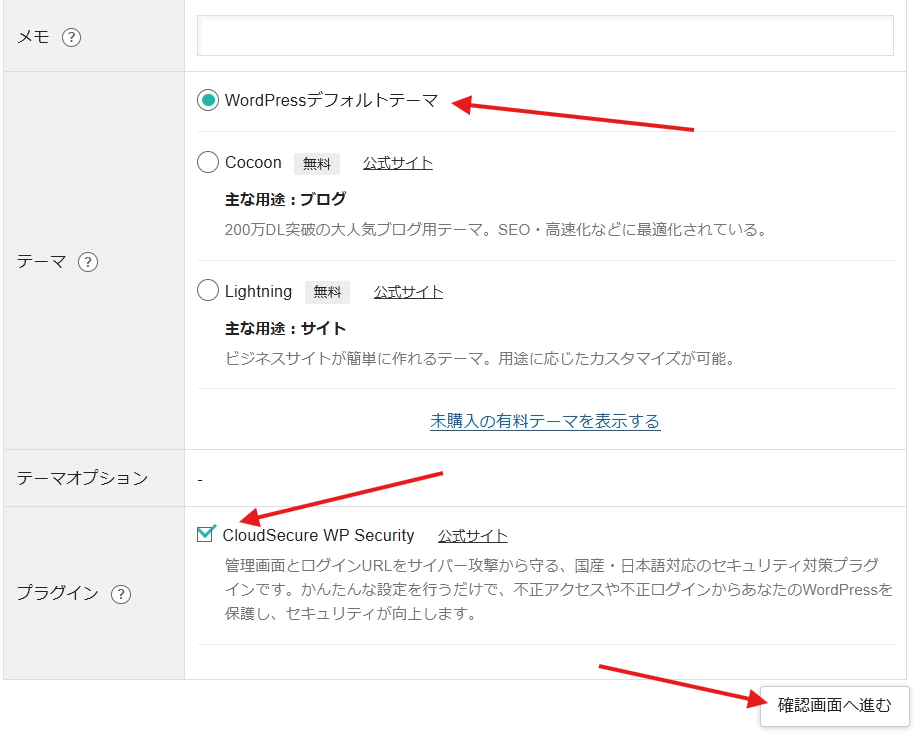The width and height of the screenshot is (918, 737).
Task: Uncheck the CloudSecure WP Security checkbox
Action: coord(206,535)
